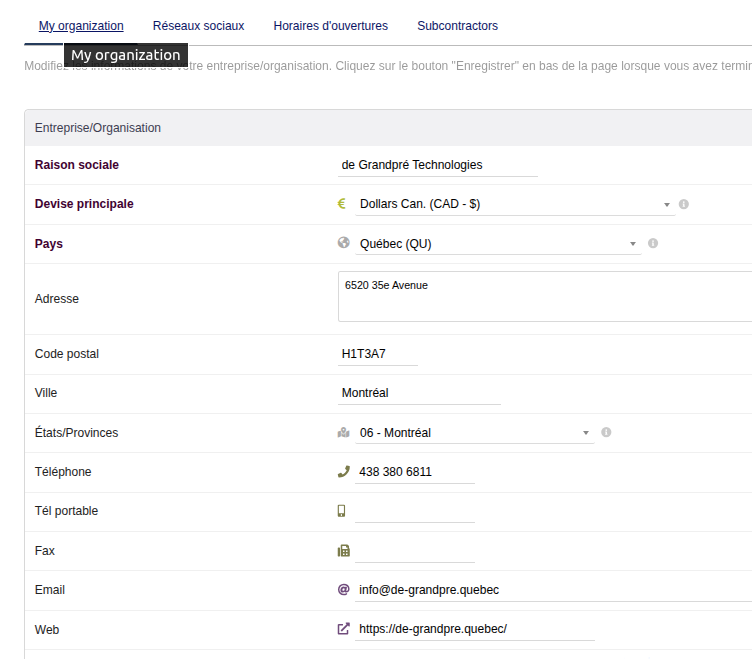Click the fax machine icon
The height and width of the screenshot is (659, 752).
[x=343, y=550]
